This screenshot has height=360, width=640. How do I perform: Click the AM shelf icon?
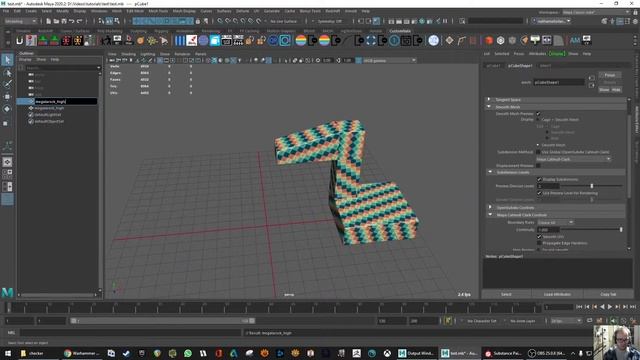click(575, 40)
